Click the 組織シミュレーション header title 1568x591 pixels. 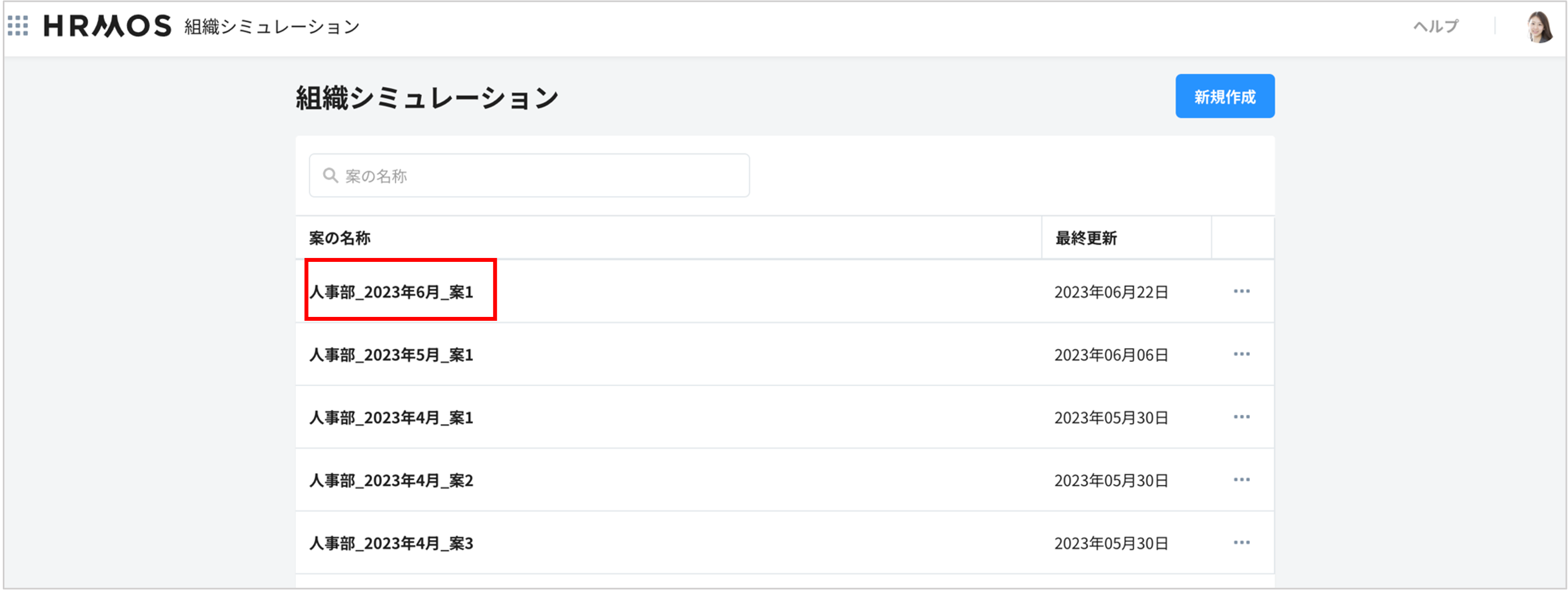pyautogui.click(x=272, y=27)
